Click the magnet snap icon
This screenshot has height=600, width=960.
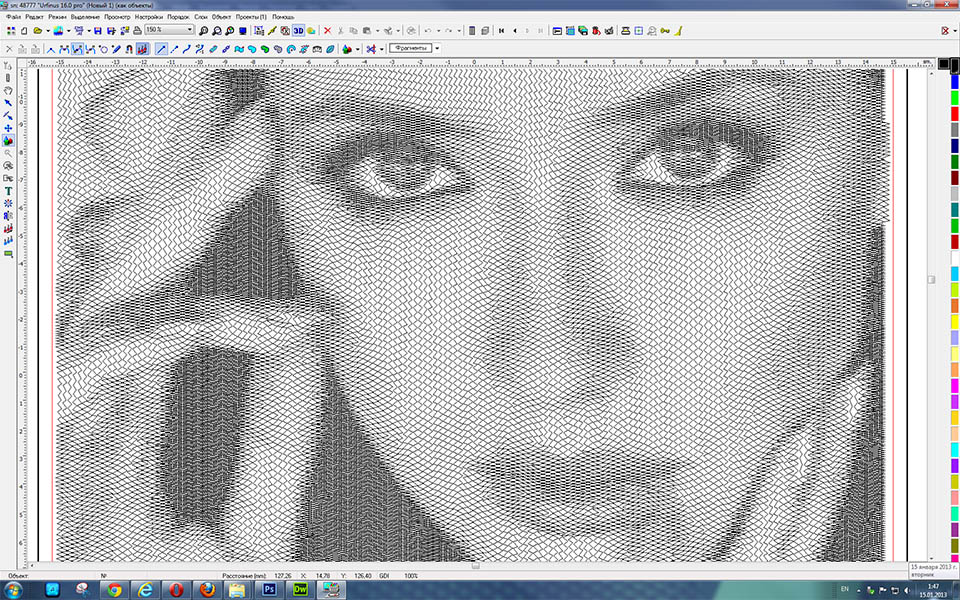(x=129, y=48)
